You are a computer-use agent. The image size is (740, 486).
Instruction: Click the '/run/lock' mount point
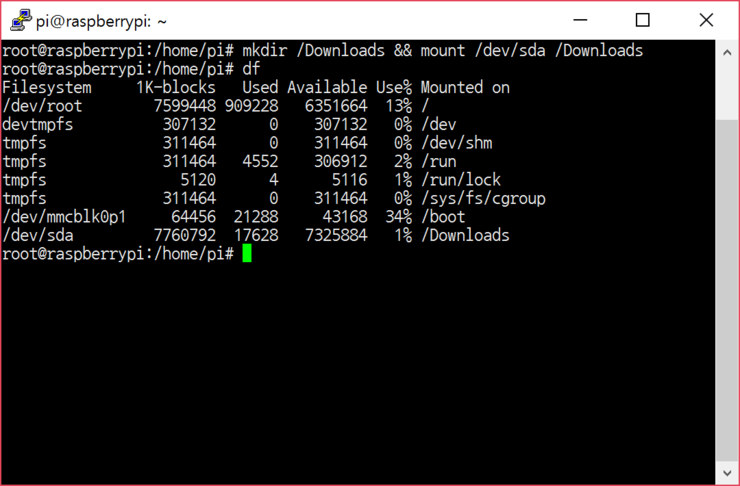point(461,180)
